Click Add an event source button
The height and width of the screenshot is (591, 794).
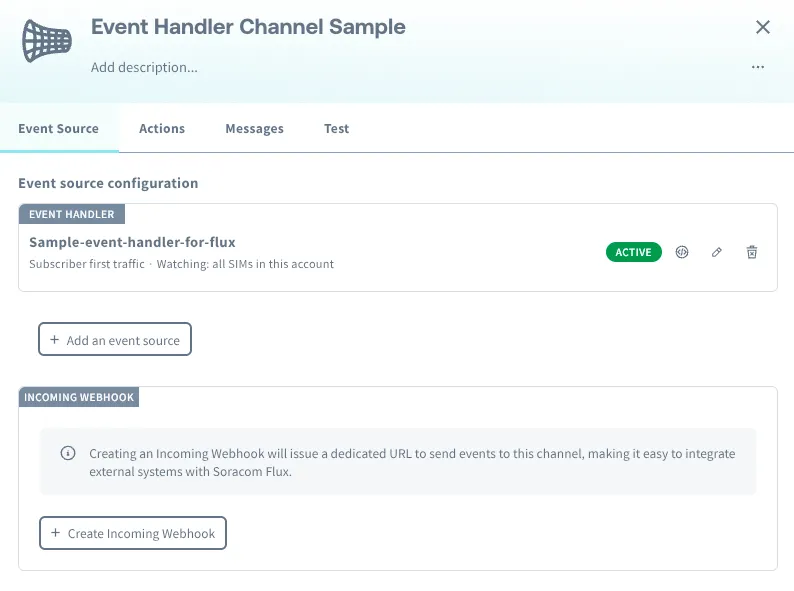115,339
